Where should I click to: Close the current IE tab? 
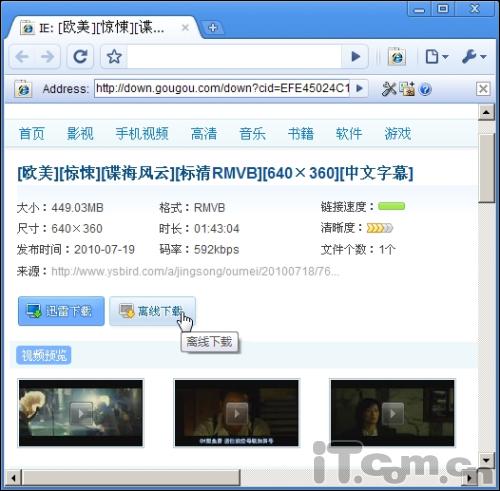point(185,28)
